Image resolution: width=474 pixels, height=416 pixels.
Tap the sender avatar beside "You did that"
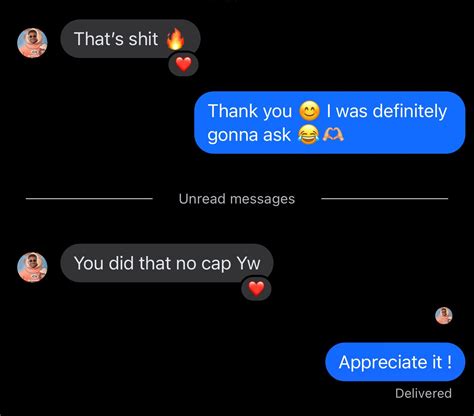point(32,267)
